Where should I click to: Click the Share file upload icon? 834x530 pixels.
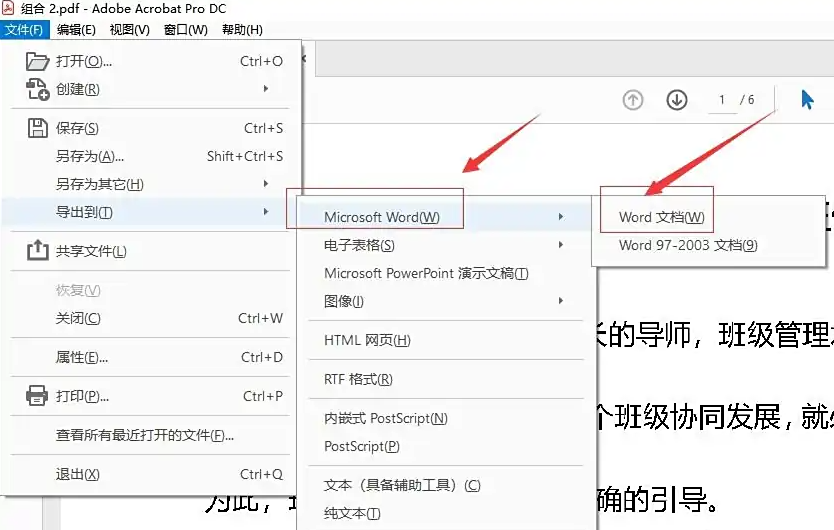(x=37, y=250)
